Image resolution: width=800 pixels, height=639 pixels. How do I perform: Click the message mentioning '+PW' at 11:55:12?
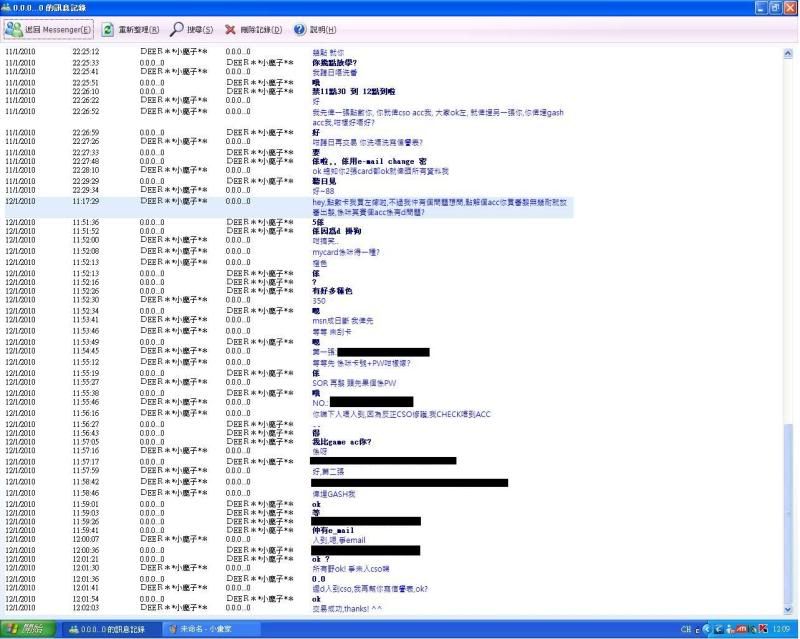click(x=361, y=363)
